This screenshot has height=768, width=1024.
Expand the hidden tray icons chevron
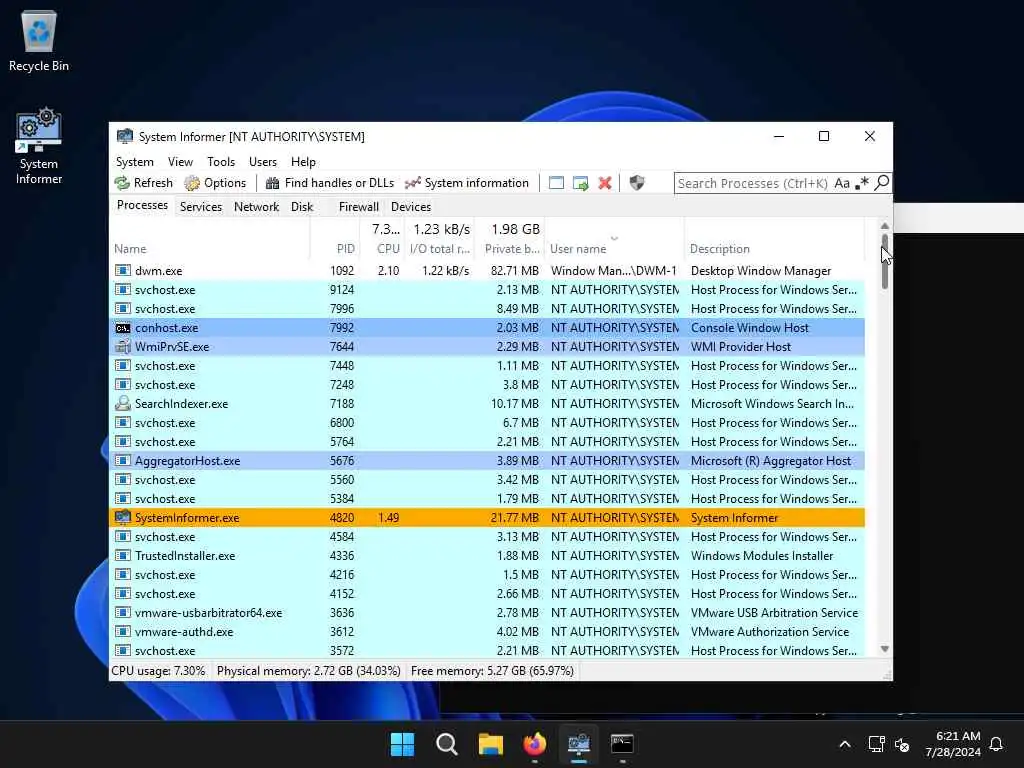pyautogui.click(x=844, y=744)
